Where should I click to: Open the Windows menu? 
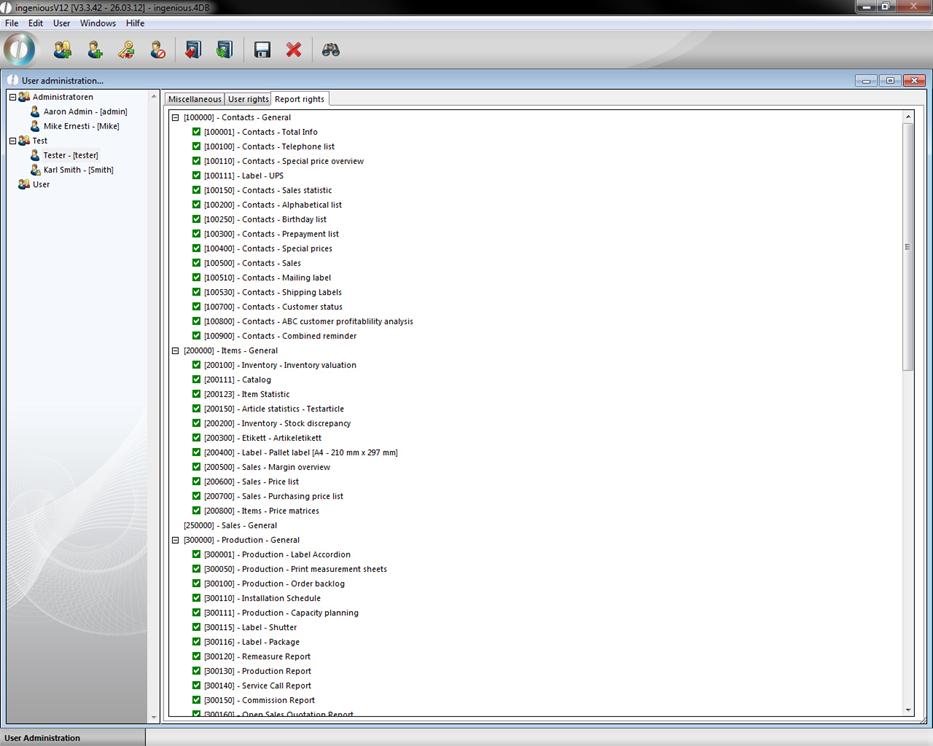coord(97,23)
